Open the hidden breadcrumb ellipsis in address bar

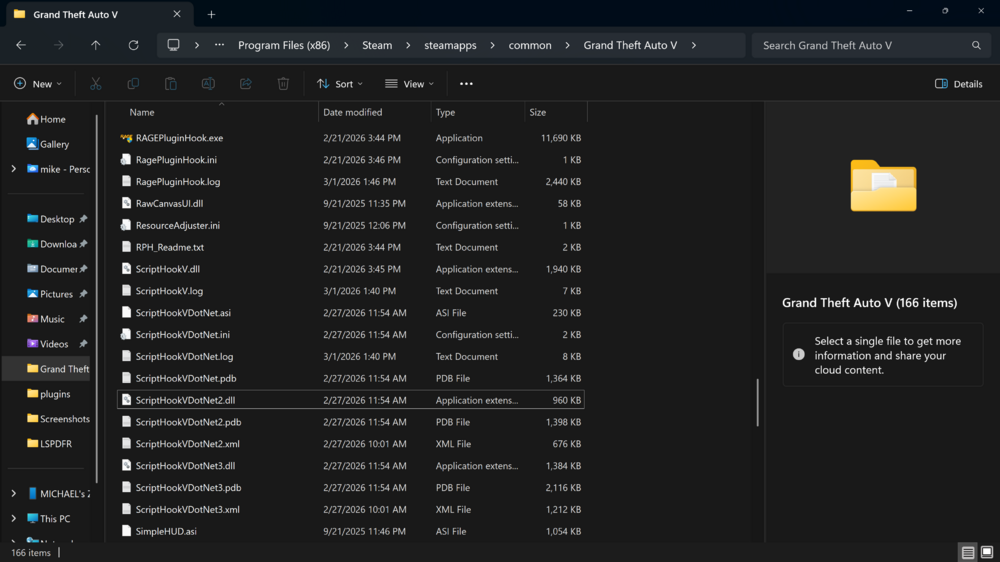(219, 45)
